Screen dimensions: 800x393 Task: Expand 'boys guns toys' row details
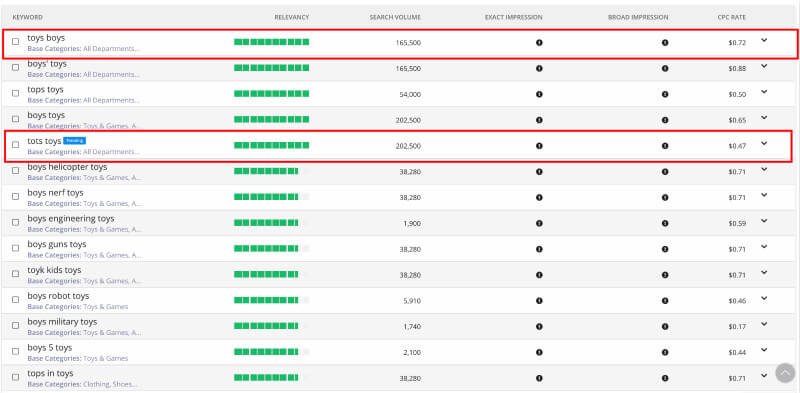point(764,247)
